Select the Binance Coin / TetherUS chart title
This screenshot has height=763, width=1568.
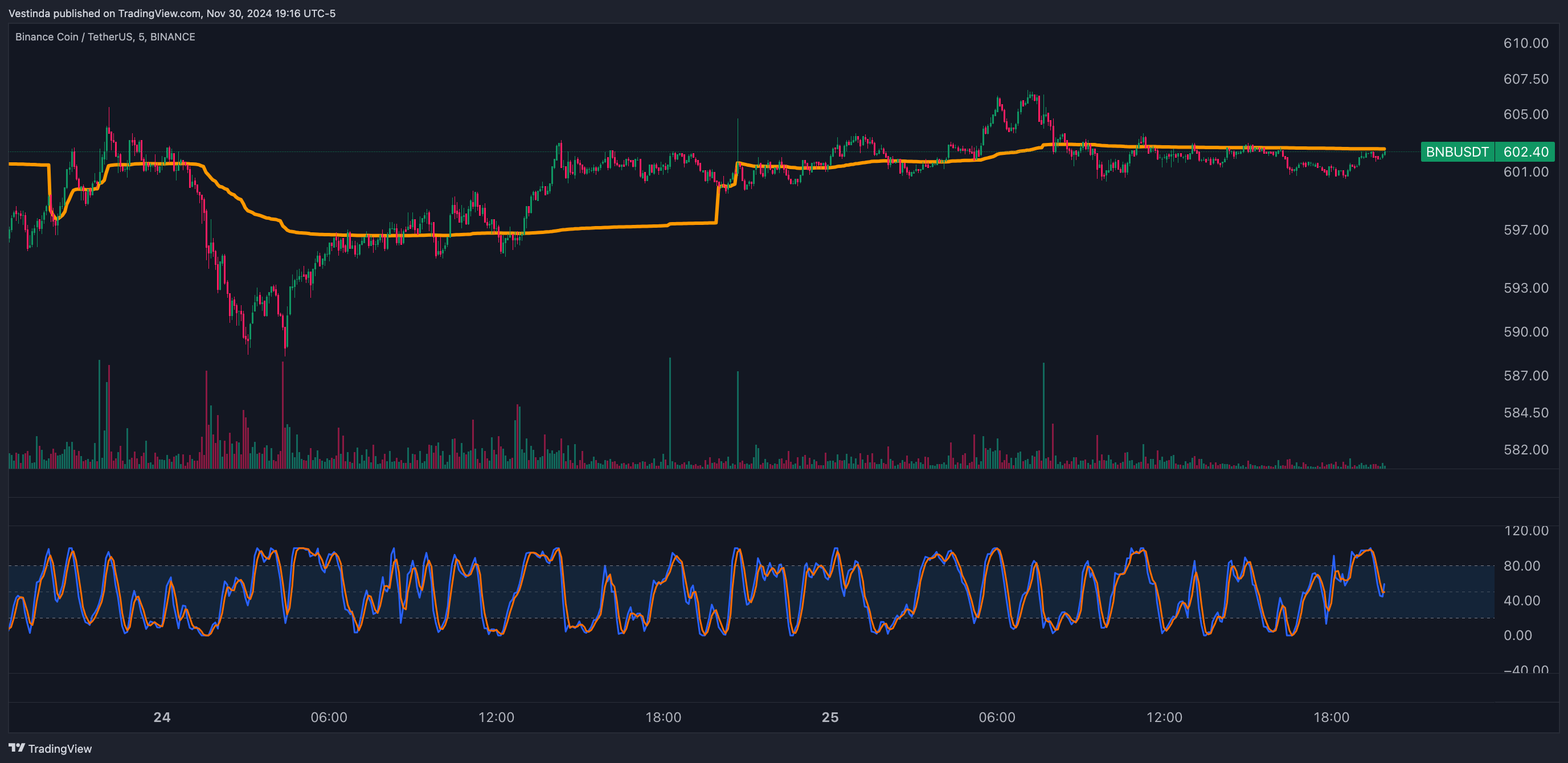[x=105, y=36]
